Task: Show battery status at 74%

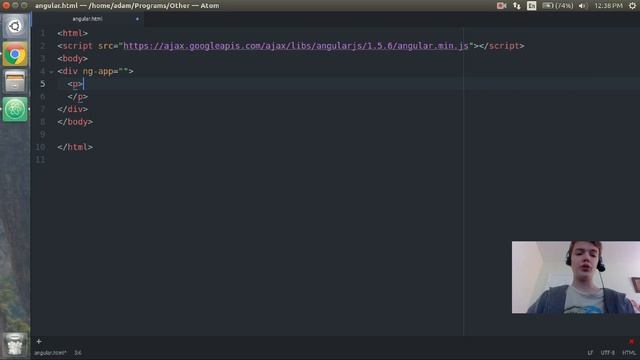Action: point(558,6)
